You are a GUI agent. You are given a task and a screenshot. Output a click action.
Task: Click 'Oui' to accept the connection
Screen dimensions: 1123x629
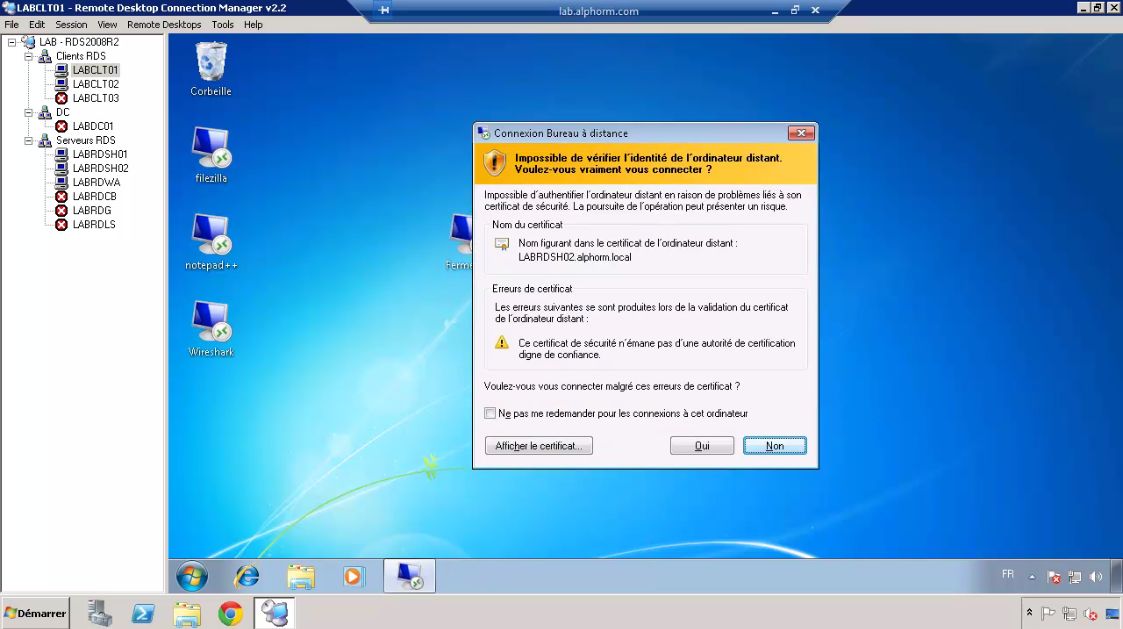(702, 445)
